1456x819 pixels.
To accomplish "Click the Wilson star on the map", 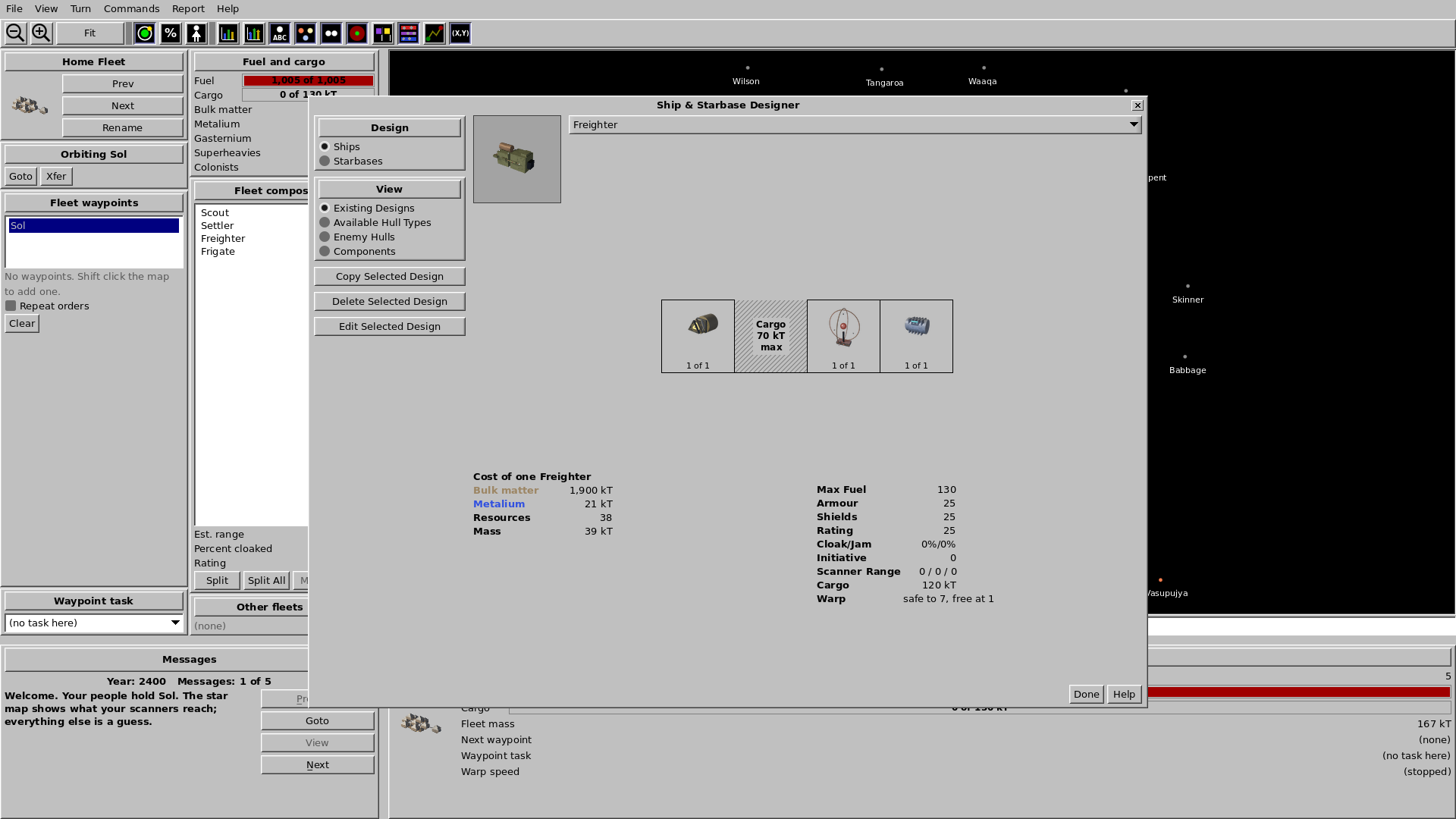I will 748,68.
